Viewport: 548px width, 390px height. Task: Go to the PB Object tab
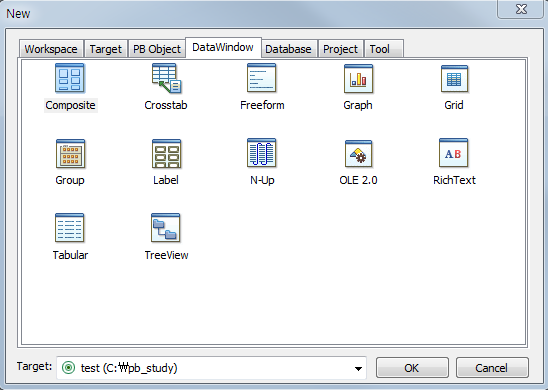(x=157, y=49)
